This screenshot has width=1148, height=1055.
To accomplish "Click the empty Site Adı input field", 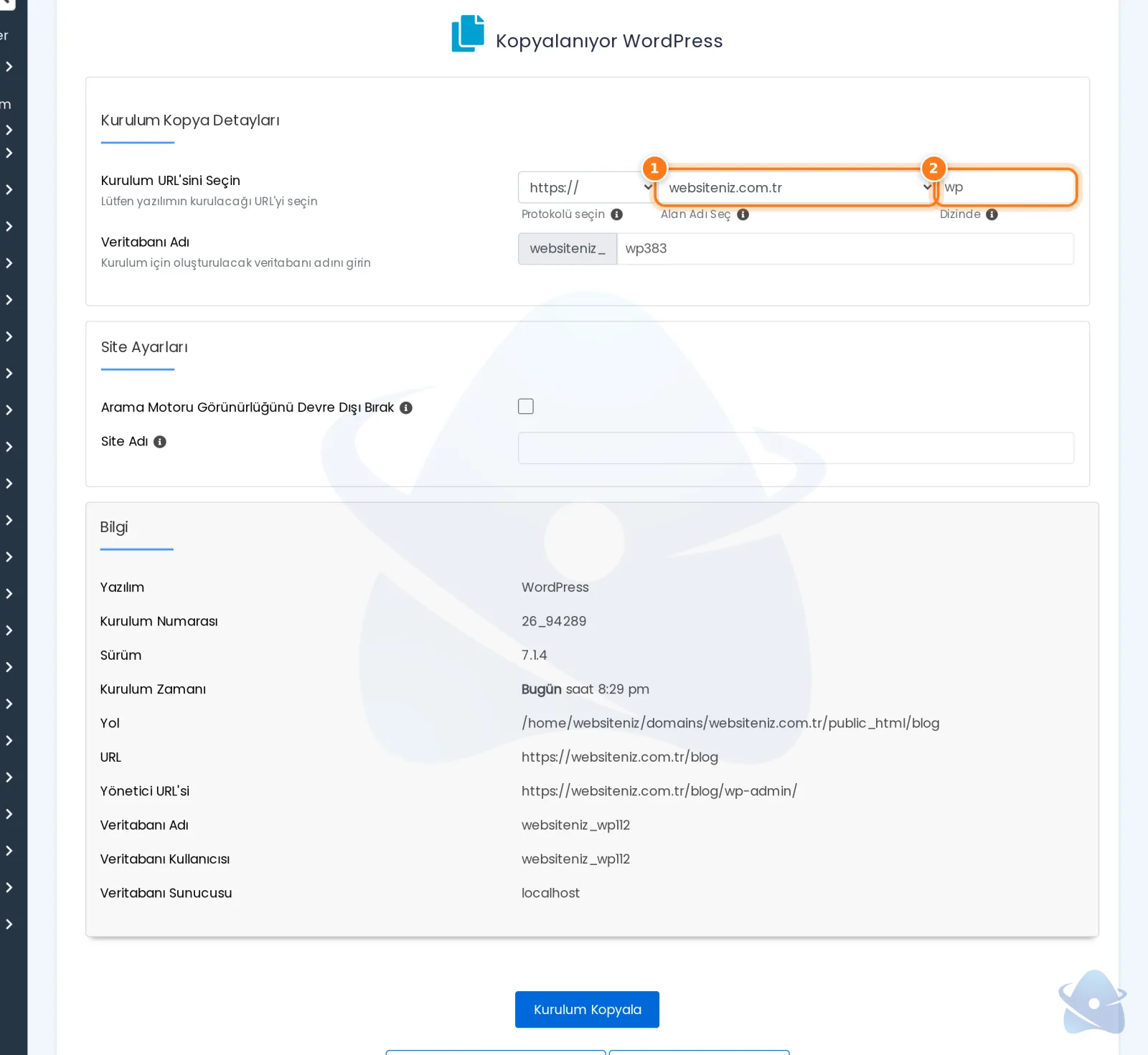I will click(x=796, y=448).
